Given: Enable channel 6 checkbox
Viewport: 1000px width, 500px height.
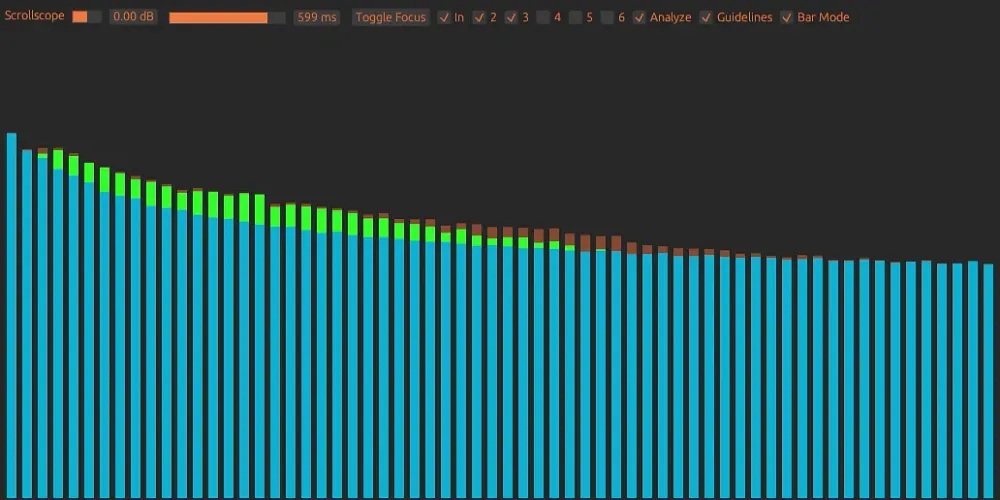Looking at the screenshot, I should (607, 17).
